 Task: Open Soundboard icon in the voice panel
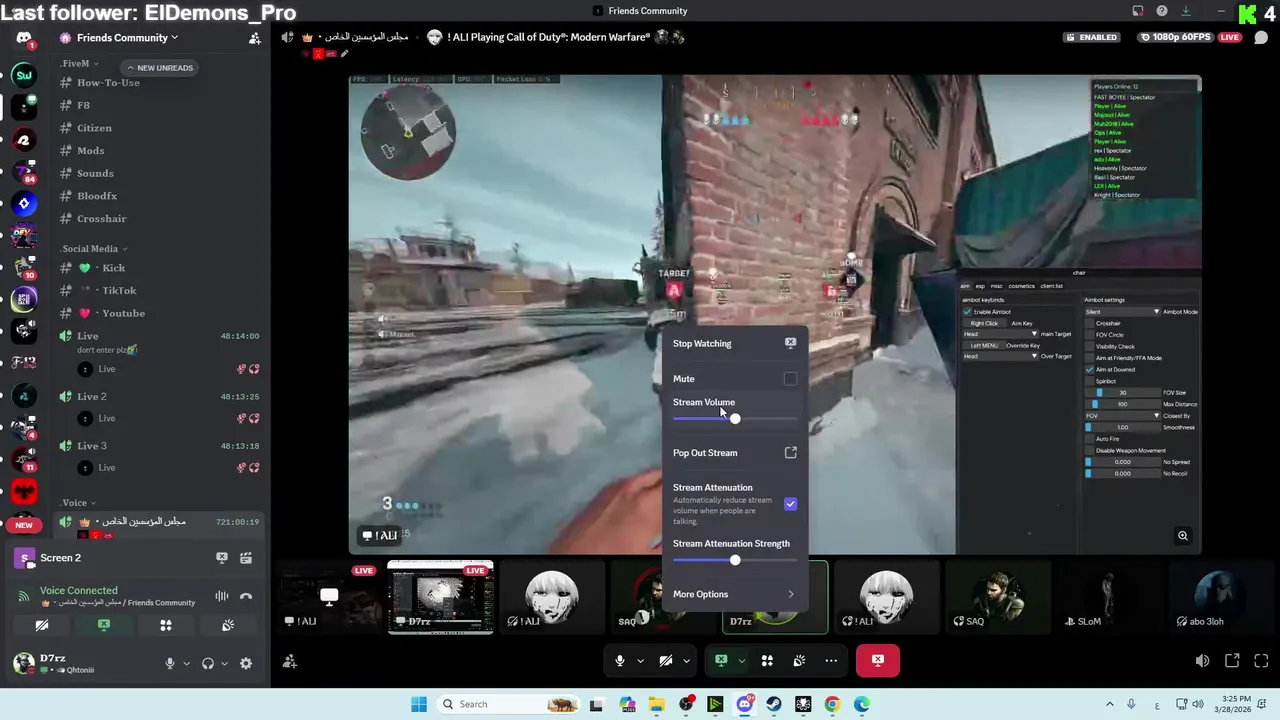point(228,625)
